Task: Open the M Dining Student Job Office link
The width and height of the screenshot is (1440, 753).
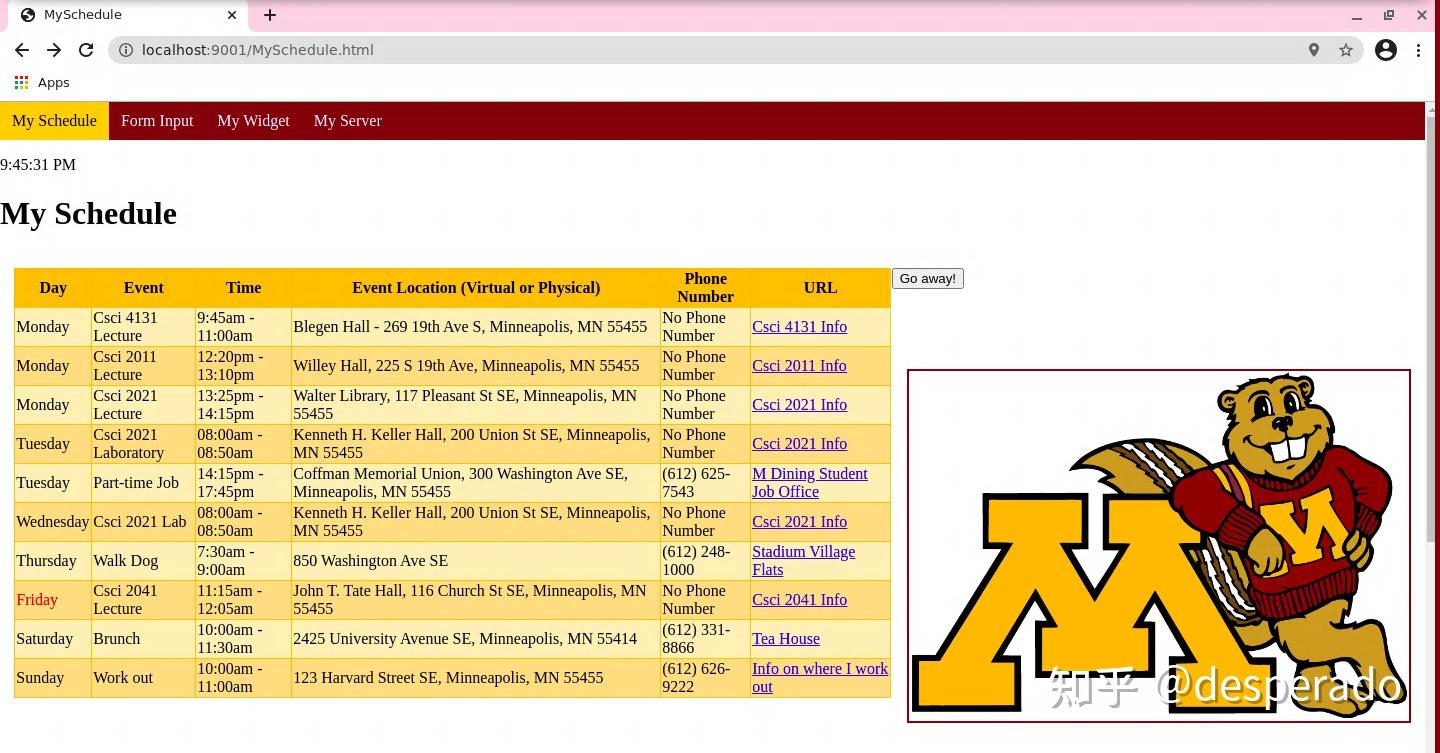Action: (x=810, y=483)
